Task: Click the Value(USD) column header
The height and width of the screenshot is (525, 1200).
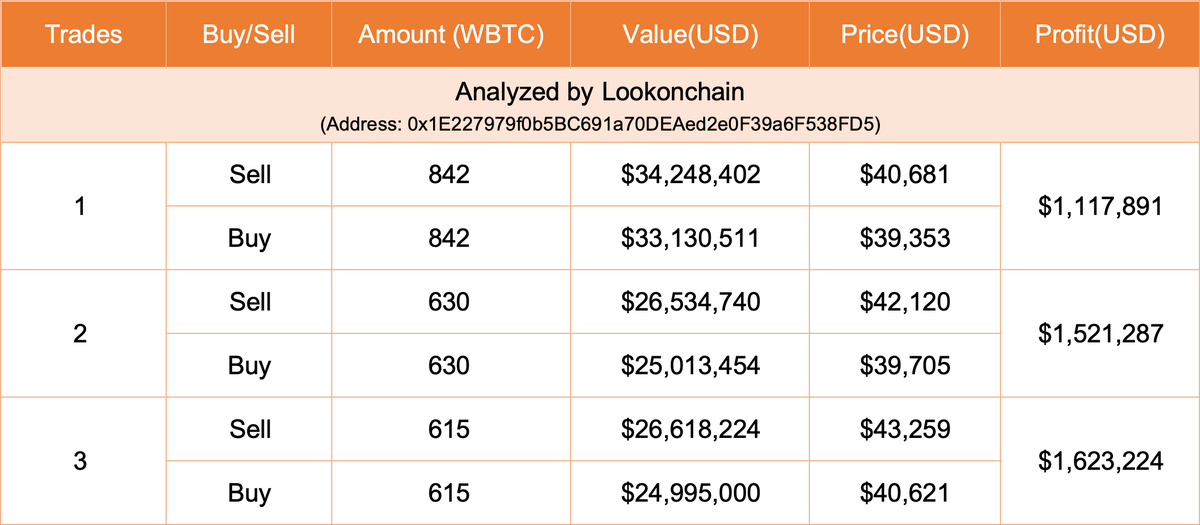Action: 690,35
